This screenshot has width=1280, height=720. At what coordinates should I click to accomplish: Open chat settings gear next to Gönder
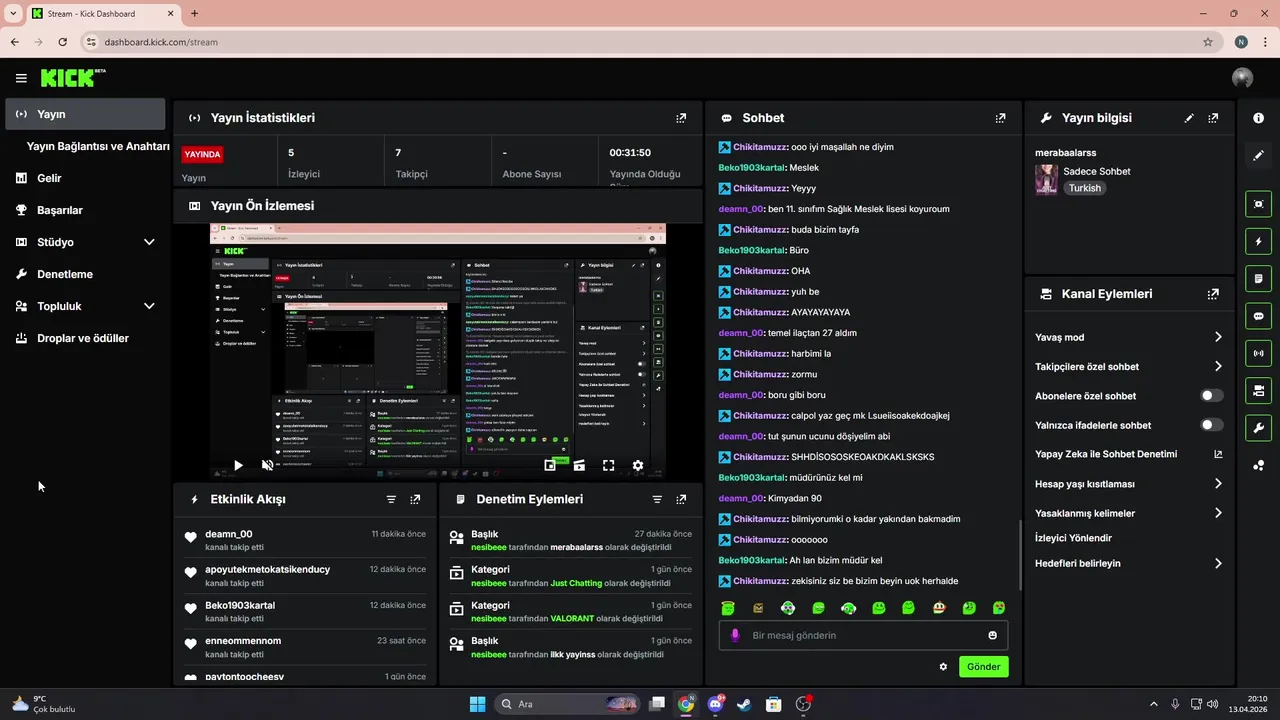[x=943, y=666]
